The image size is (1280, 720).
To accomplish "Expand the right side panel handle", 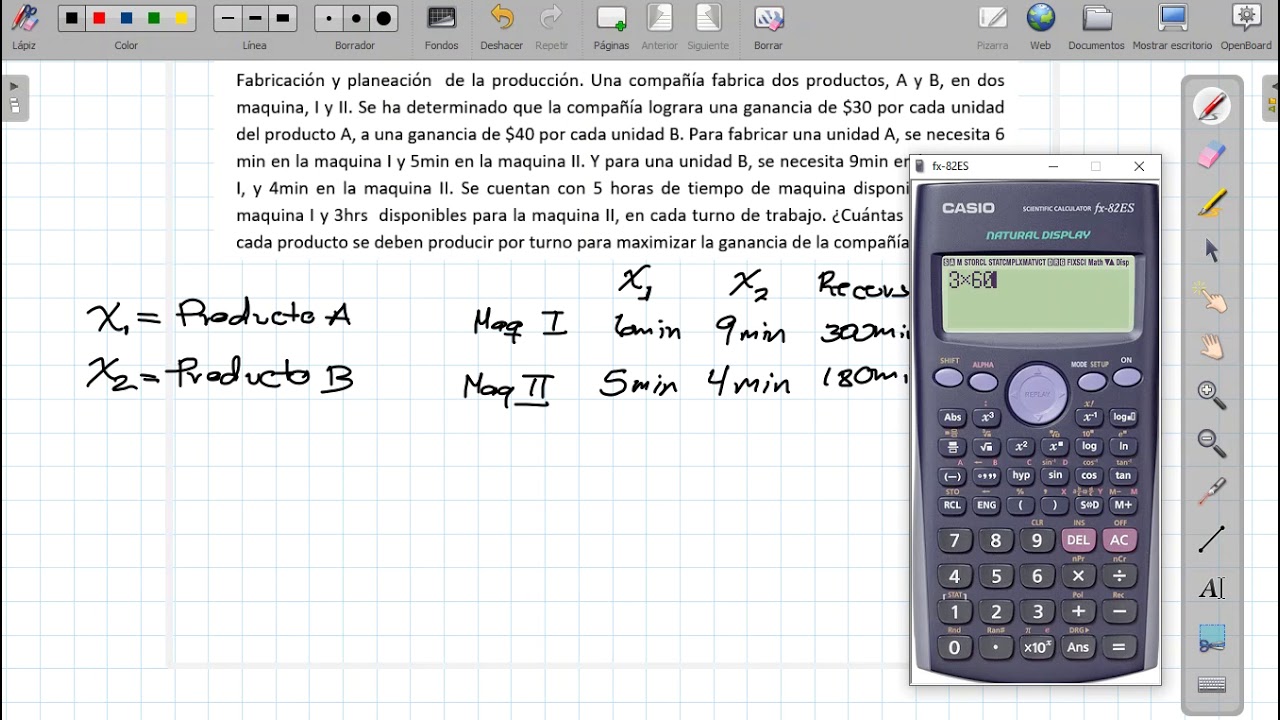I will point(1272,98).
